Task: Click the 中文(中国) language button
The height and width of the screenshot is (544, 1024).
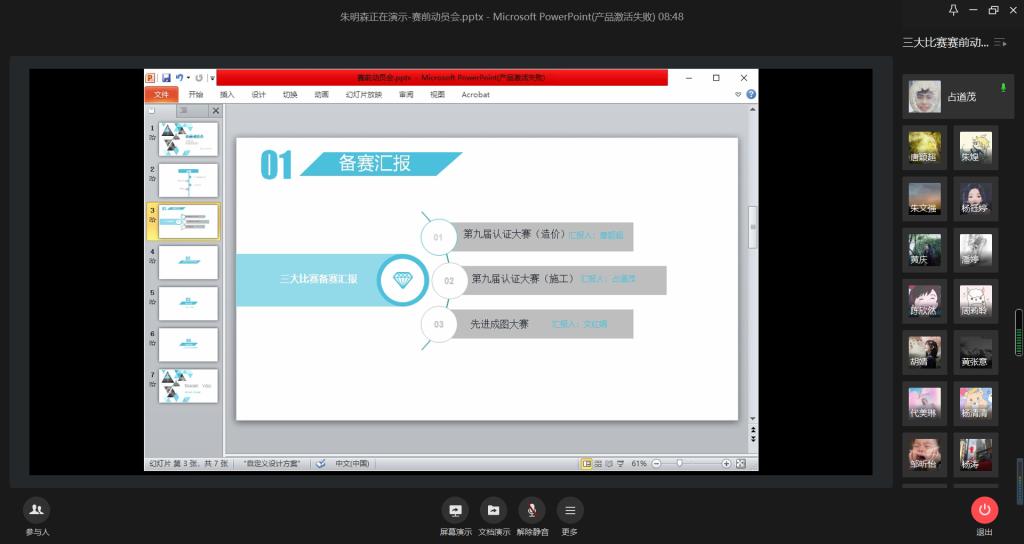Action: coord(352,464)
